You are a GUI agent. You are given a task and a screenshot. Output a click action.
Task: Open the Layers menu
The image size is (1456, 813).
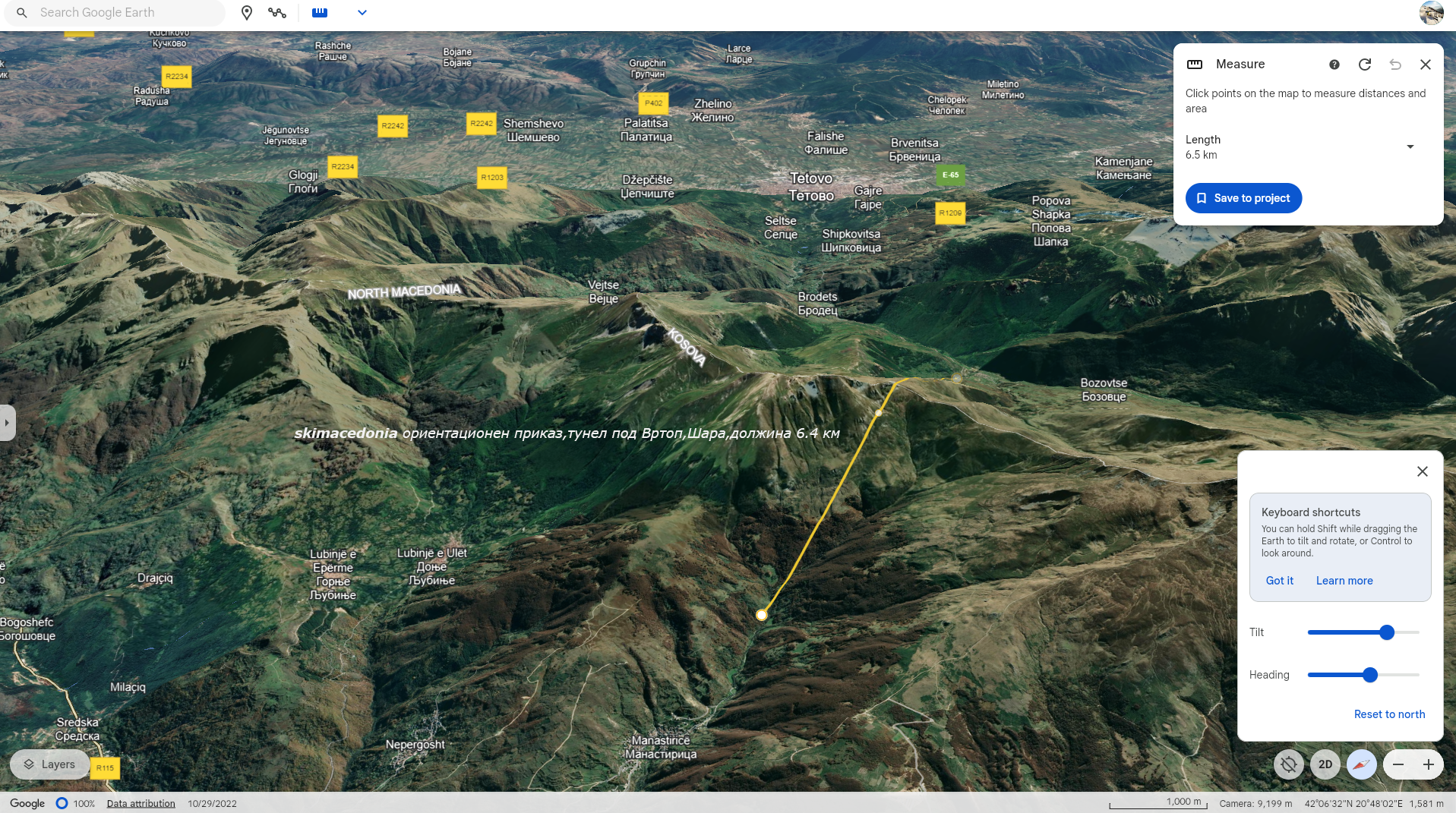click(x=50, y=764)
